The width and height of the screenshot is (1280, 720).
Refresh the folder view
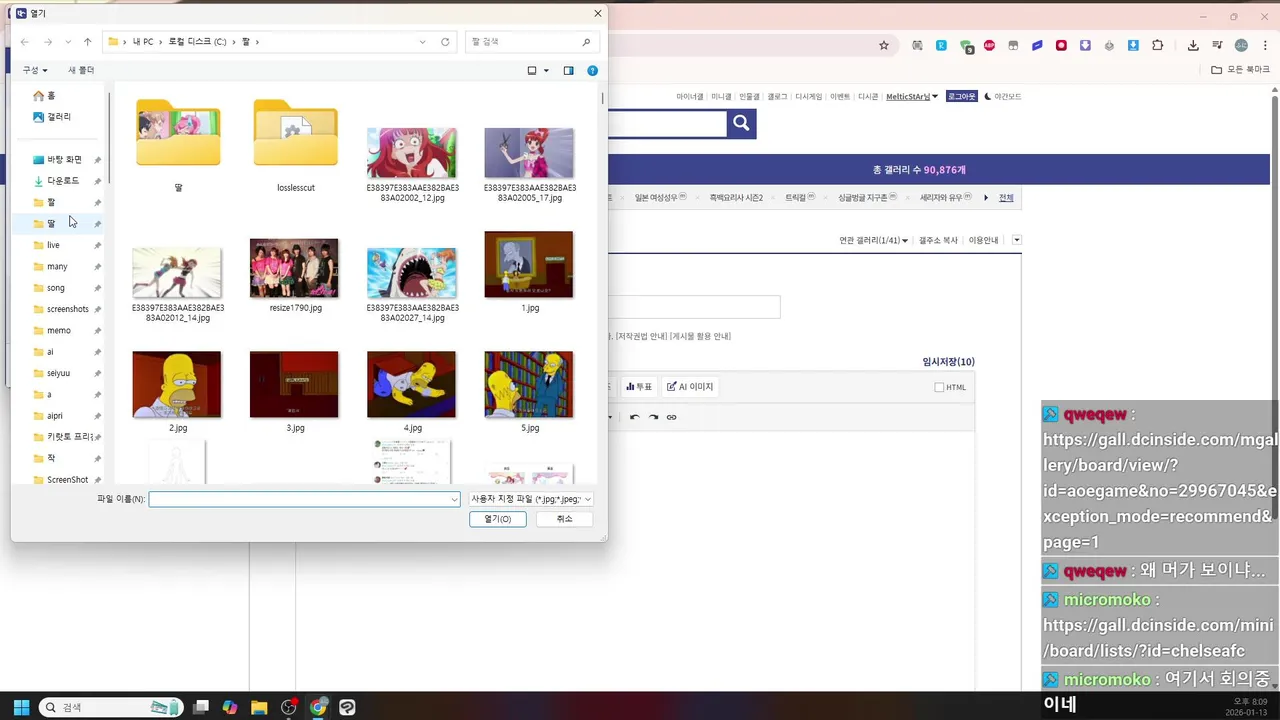[x=445, y=42]
